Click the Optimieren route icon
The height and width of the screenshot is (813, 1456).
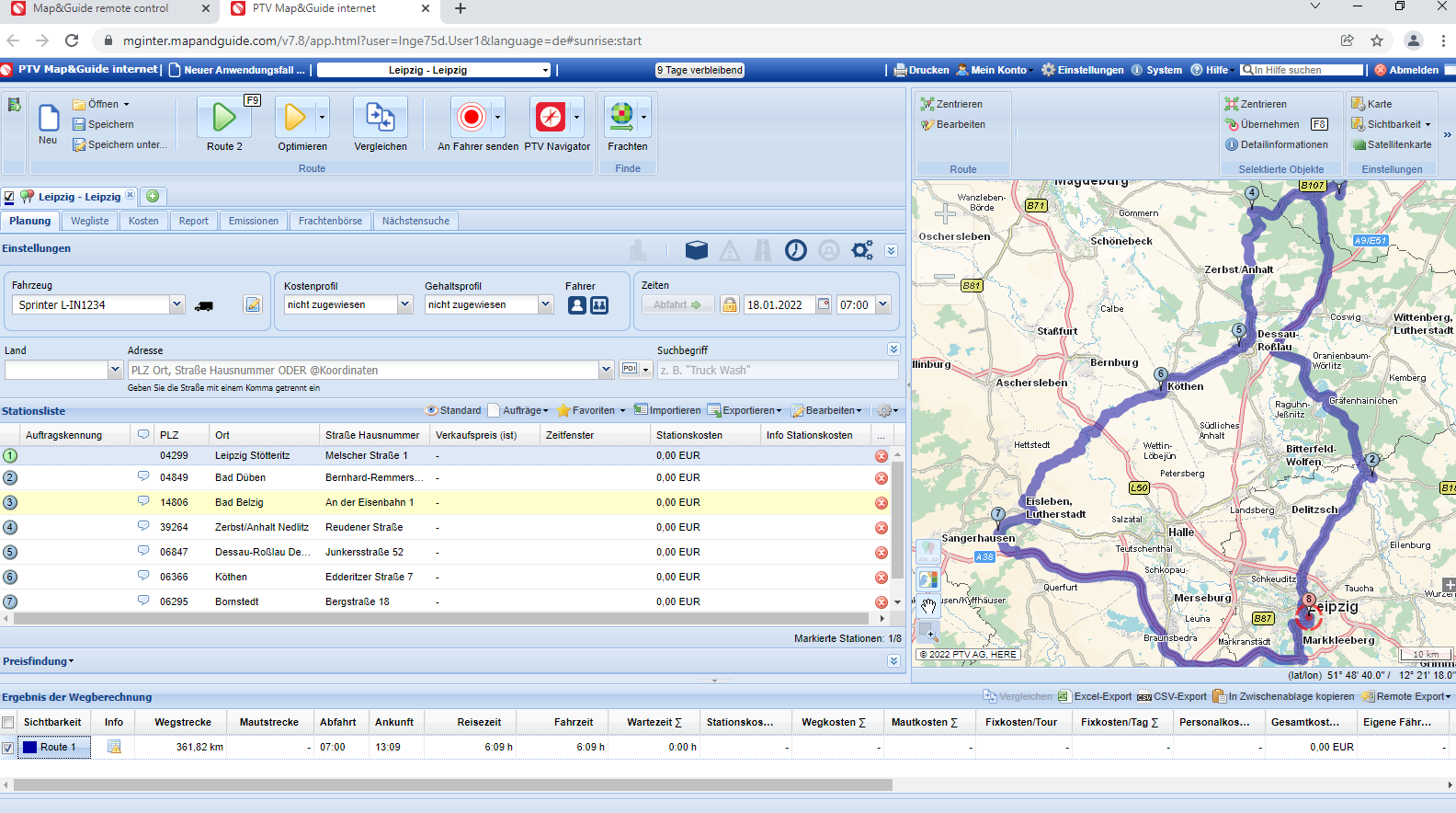tap(295, 118)
